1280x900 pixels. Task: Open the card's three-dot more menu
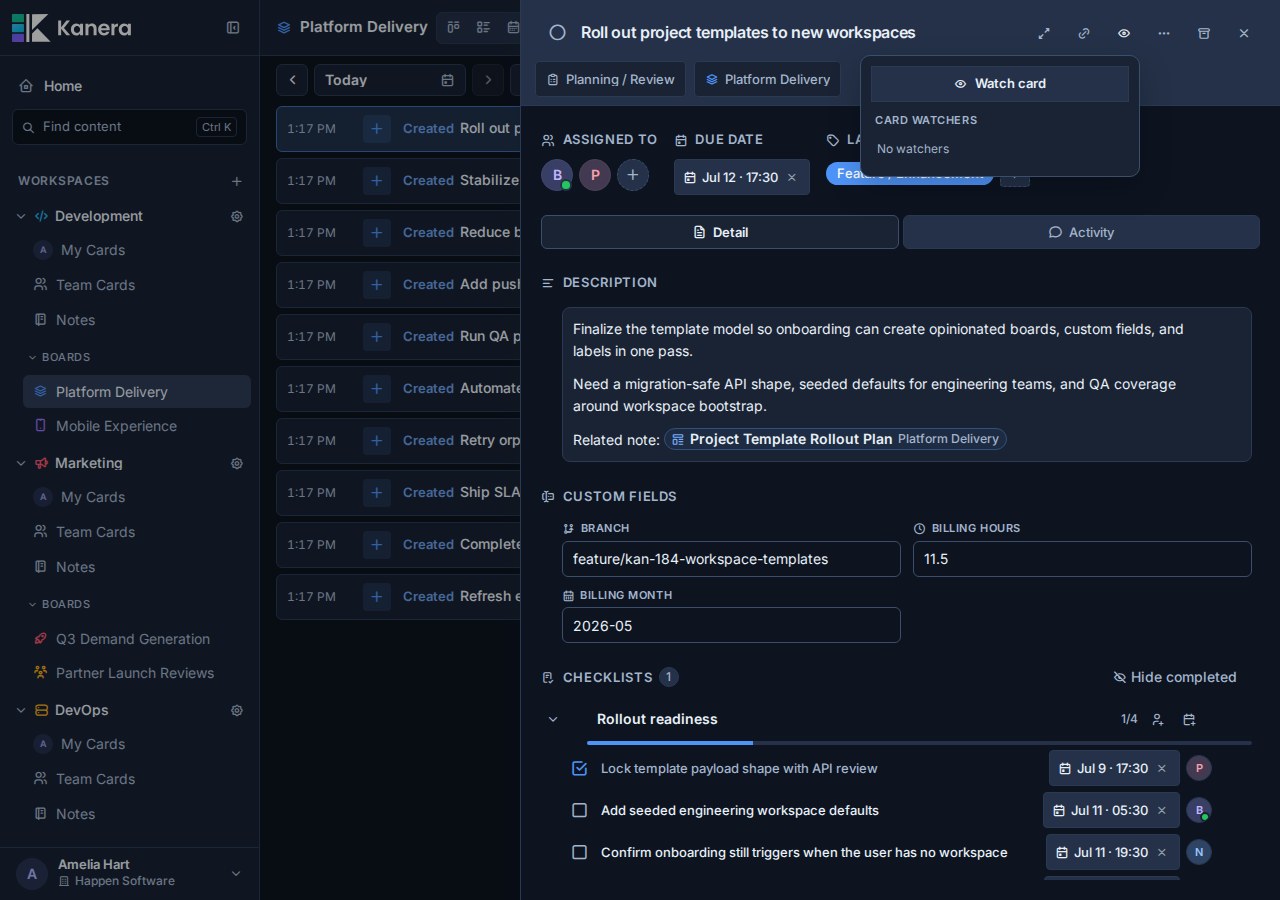[x=1164, y=33]
